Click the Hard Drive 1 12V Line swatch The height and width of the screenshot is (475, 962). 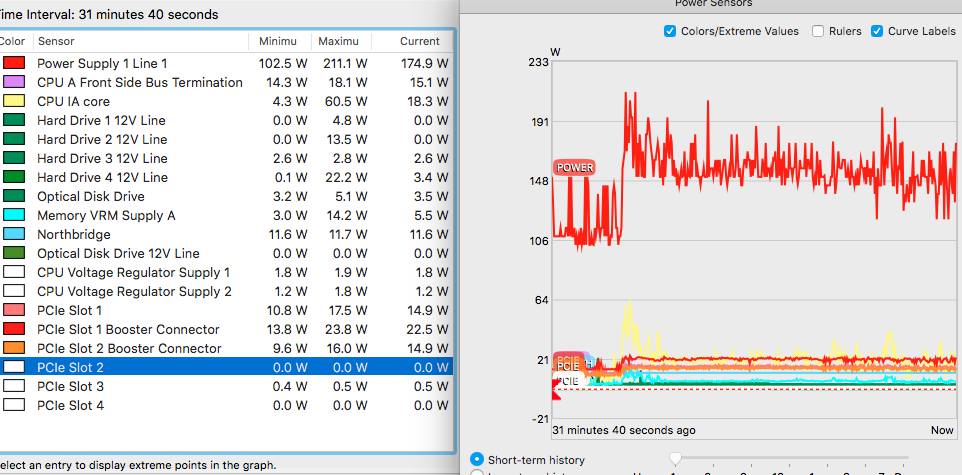[13, 120]
